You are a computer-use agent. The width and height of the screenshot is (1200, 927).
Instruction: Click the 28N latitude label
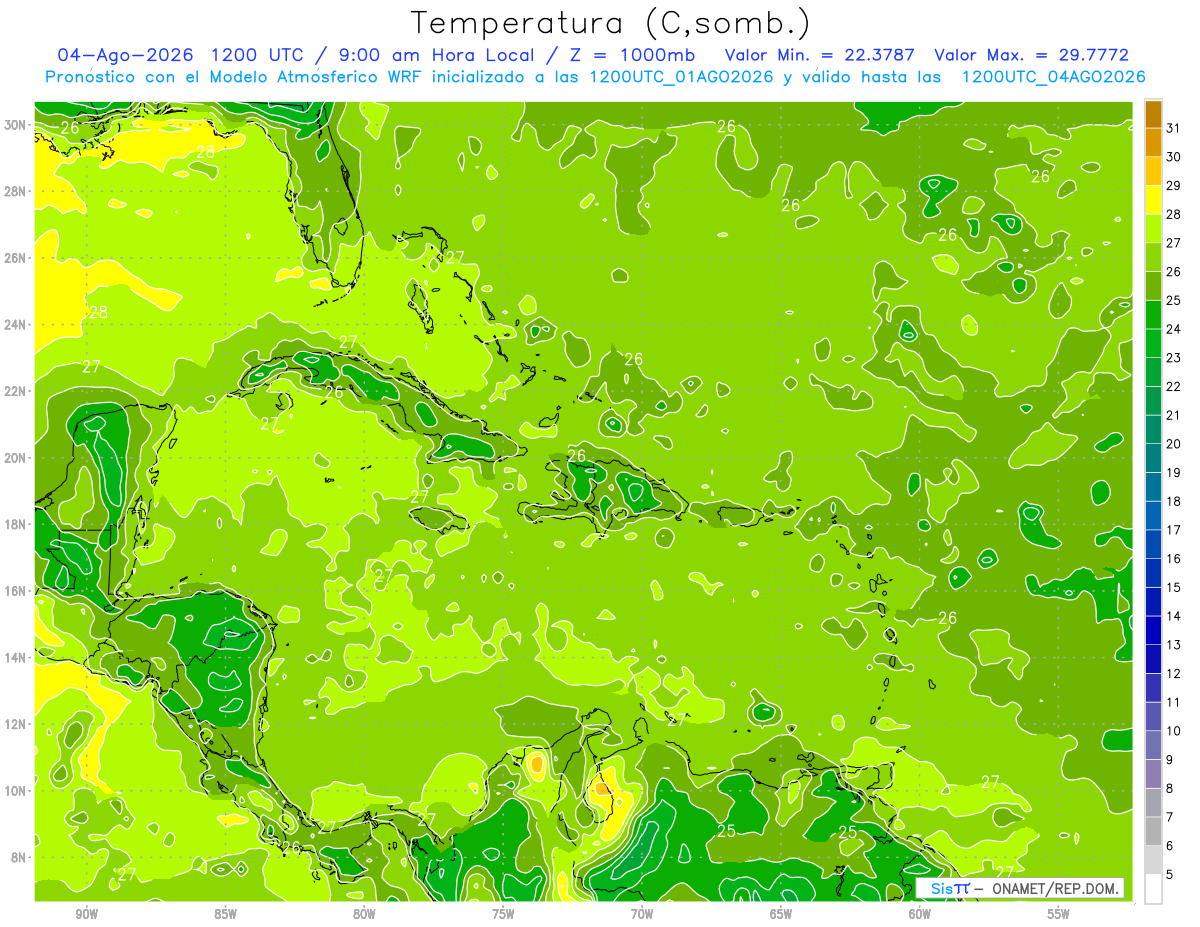click(17, 191)
